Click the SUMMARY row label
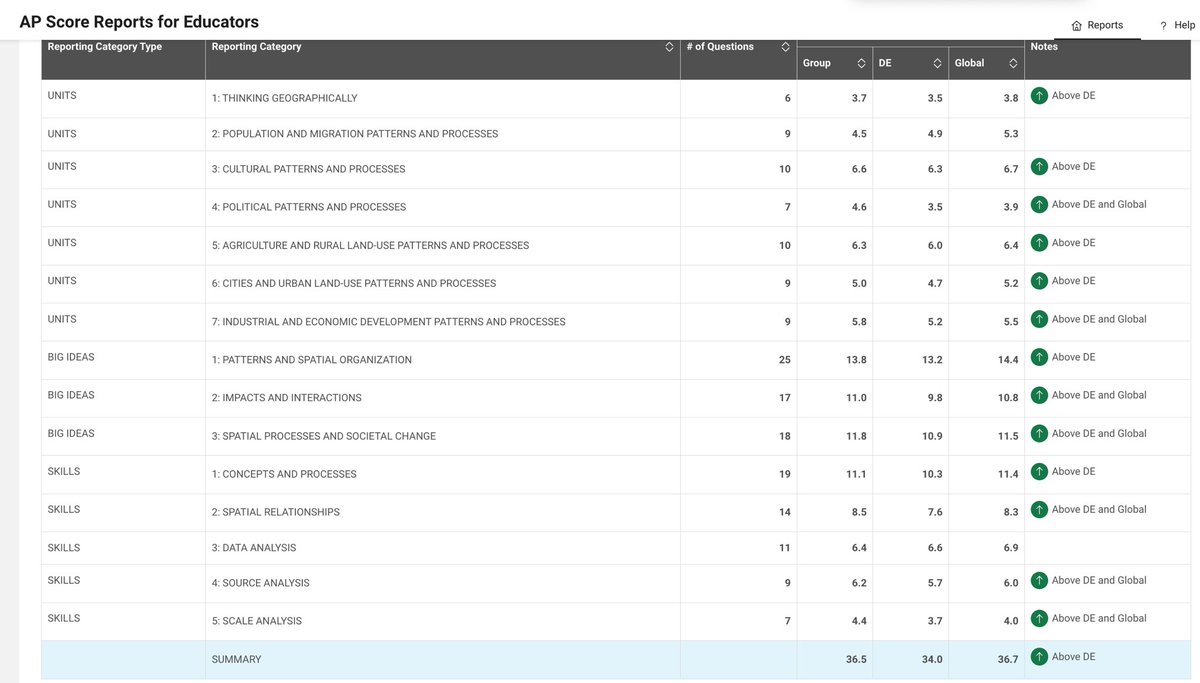The width and height of the screenshot is (1200, 683). tap(236, 660)
